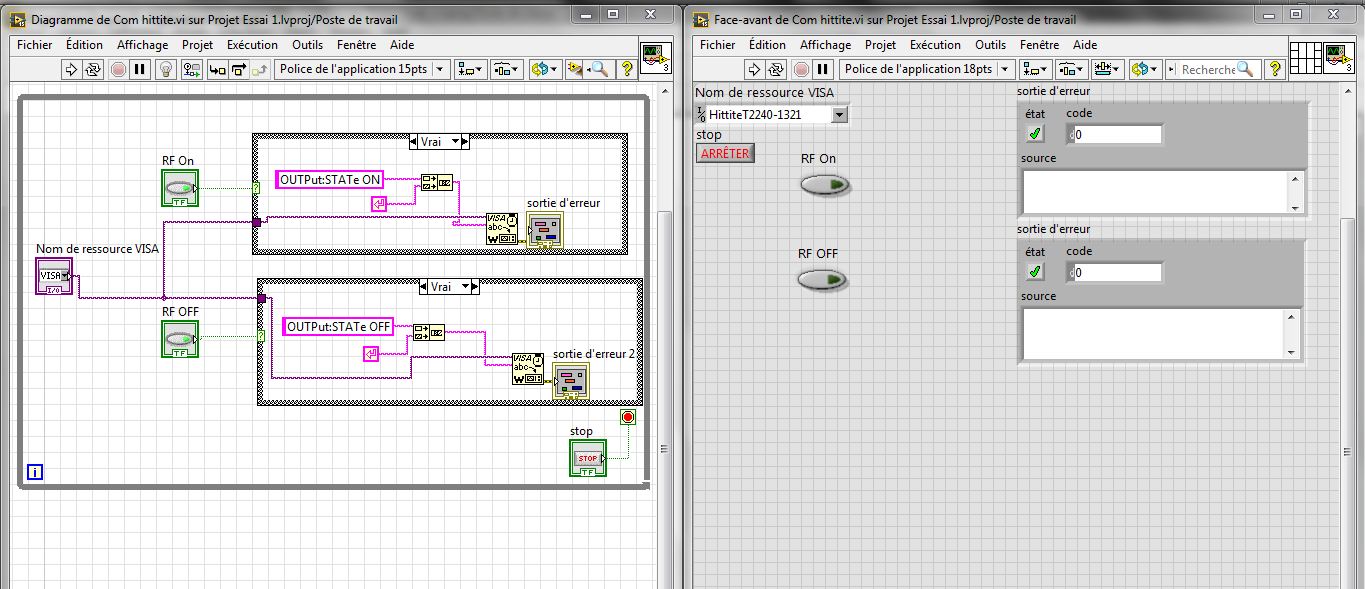Open the VISA resource dropdown HittiteT2240-1321
Screen dimensions: 1365x589
[x=839, y=114]
